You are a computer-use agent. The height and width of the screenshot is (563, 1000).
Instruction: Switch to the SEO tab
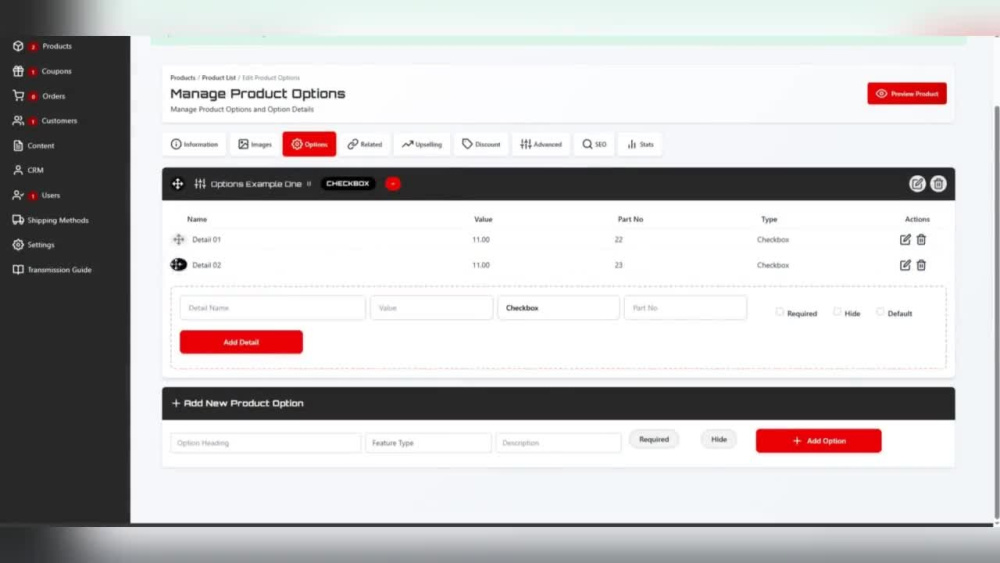click(x=594, y=144)
